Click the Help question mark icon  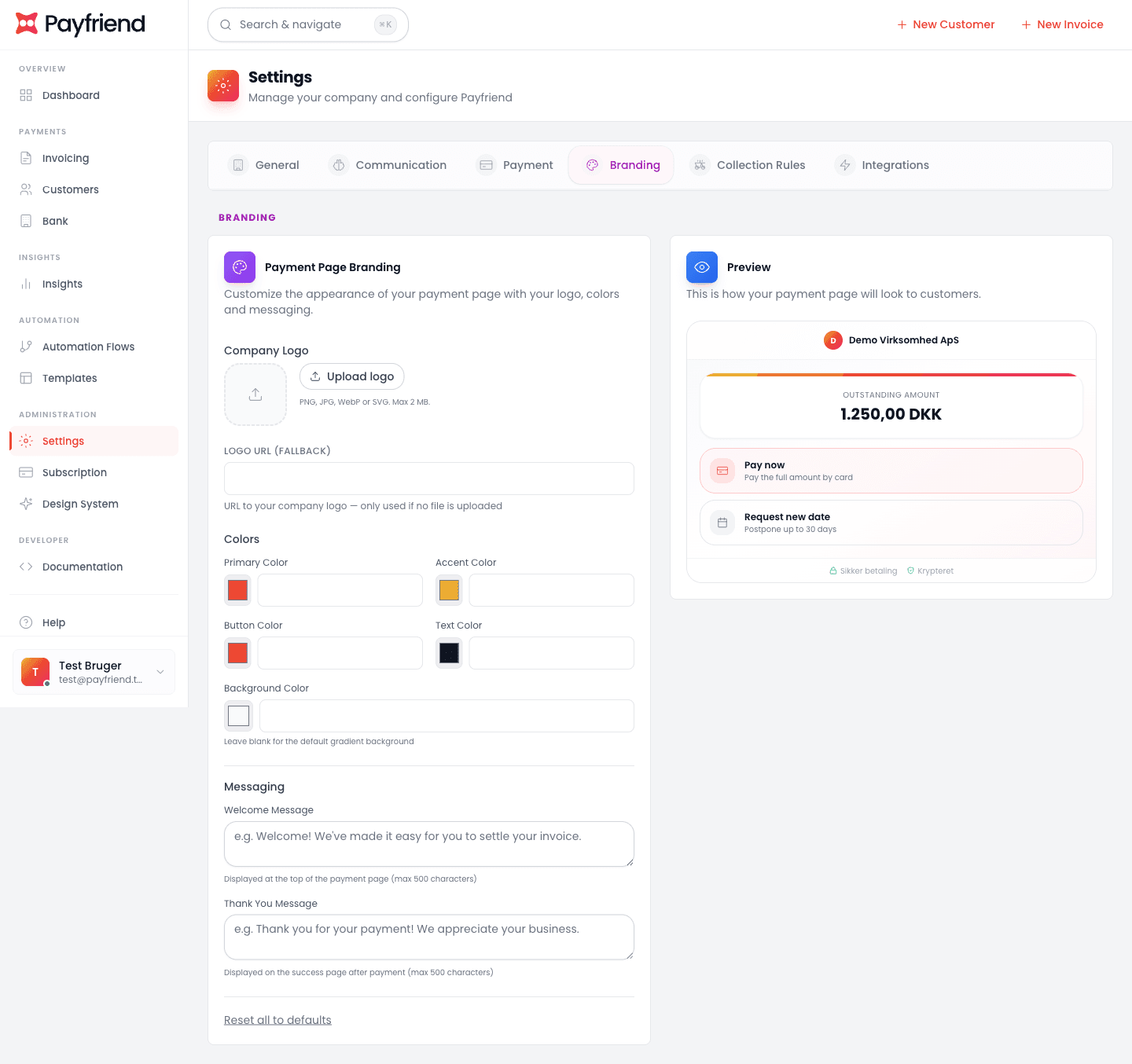(x=26, y=622)
